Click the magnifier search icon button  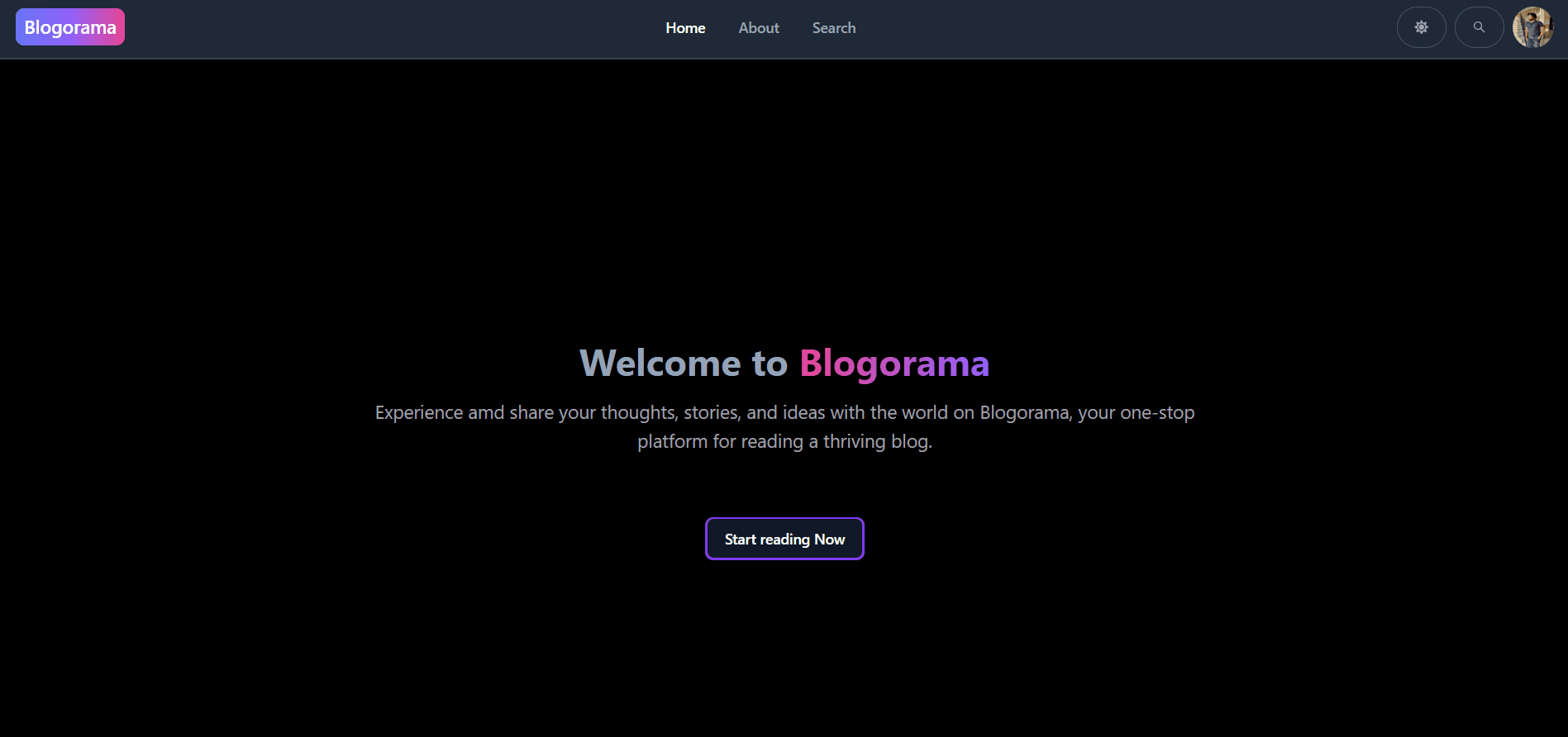pyautogui.click(x=1479, y=27)
